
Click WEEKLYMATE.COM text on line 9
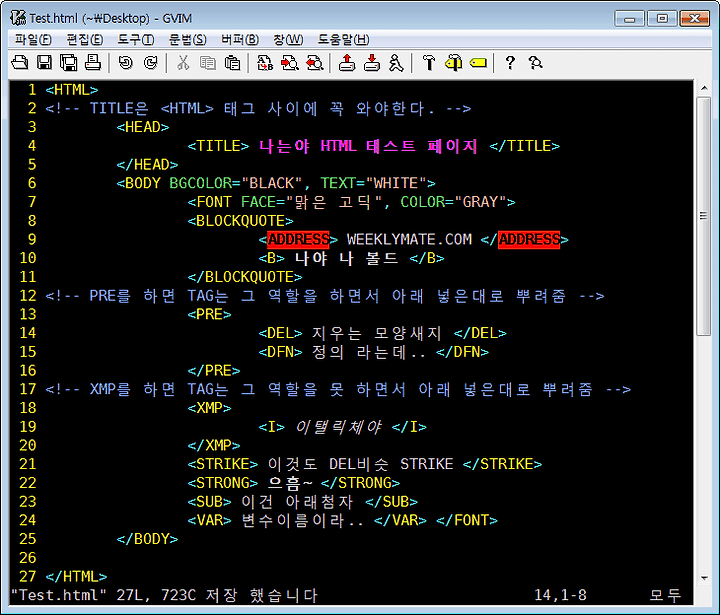[409, 239]
